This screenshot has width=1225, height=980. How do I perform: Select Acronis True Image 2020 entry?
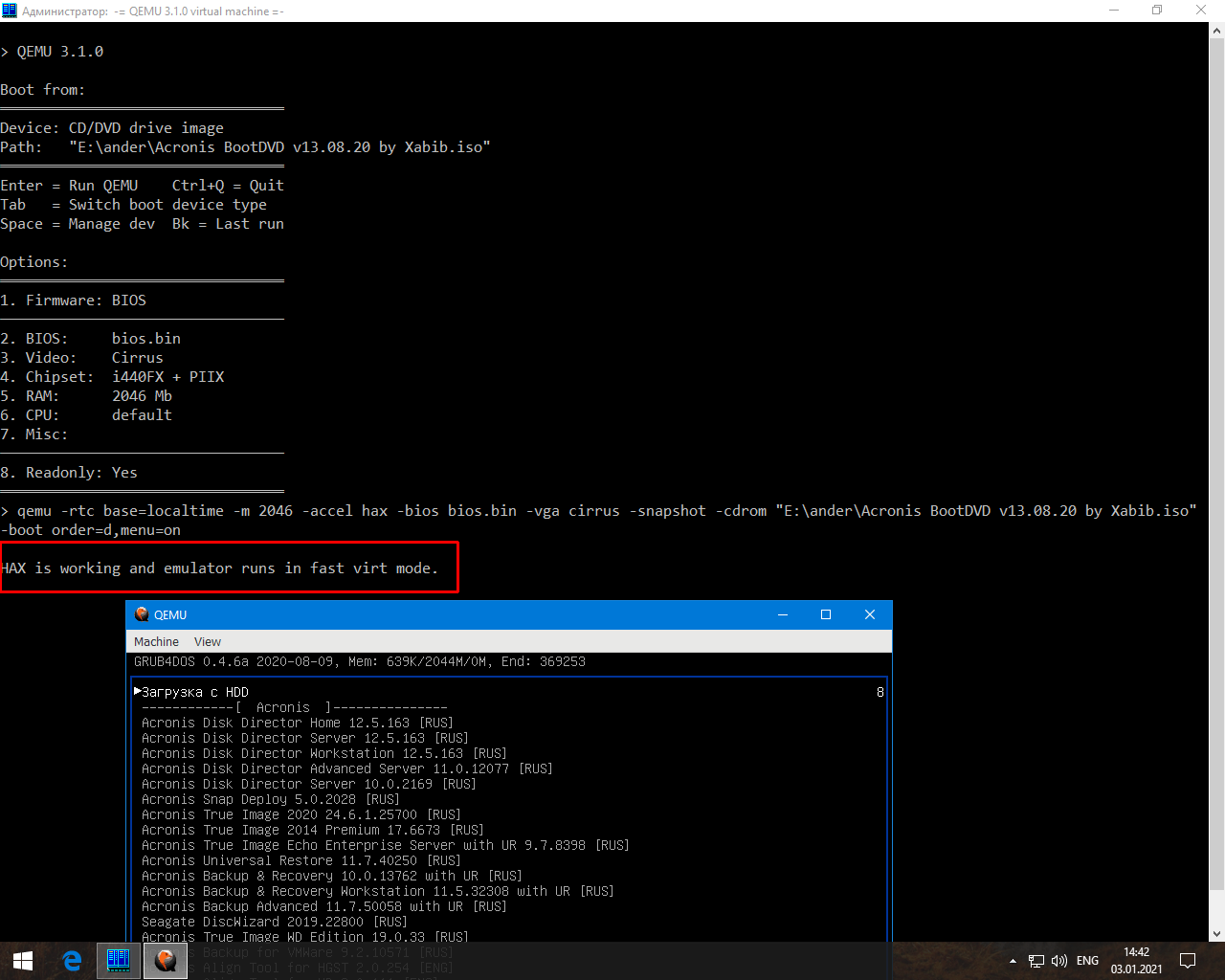[x=301, y=814]
